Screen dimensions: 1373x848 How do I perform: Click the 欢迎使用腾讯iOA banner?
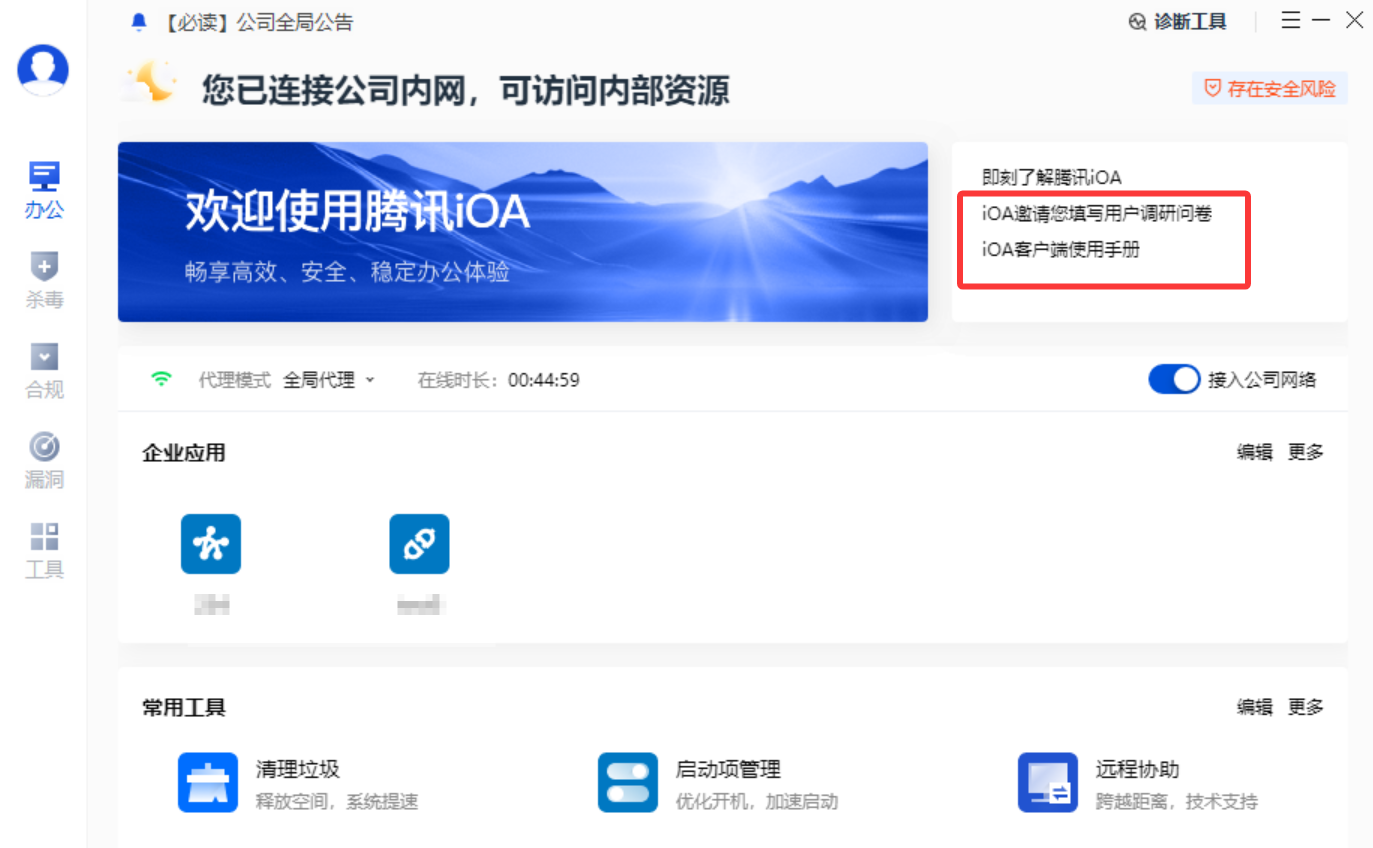click(x=523, y=232)
